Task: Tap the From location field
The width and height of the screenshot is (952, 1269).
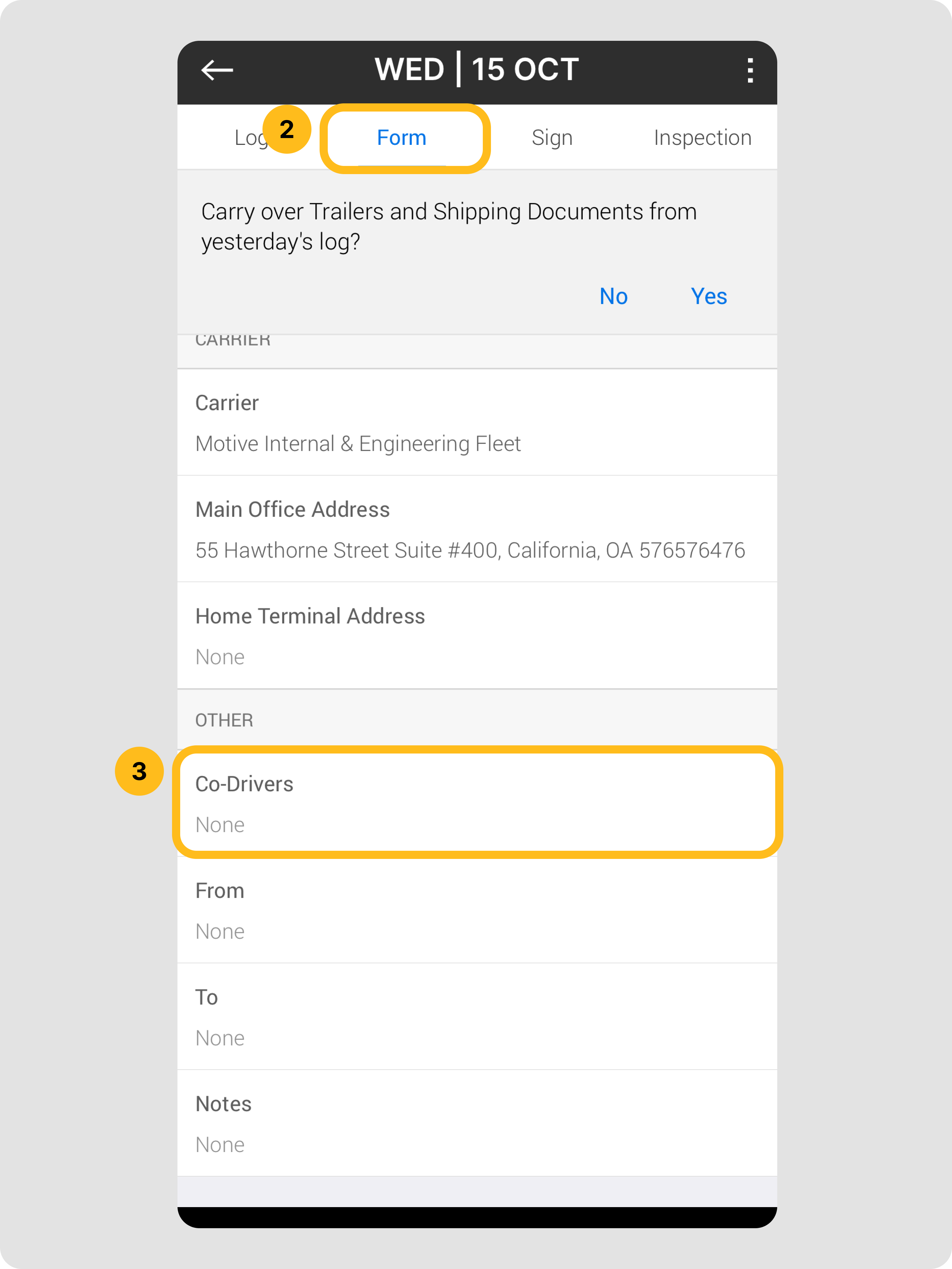Action: [x=477, y=910]
